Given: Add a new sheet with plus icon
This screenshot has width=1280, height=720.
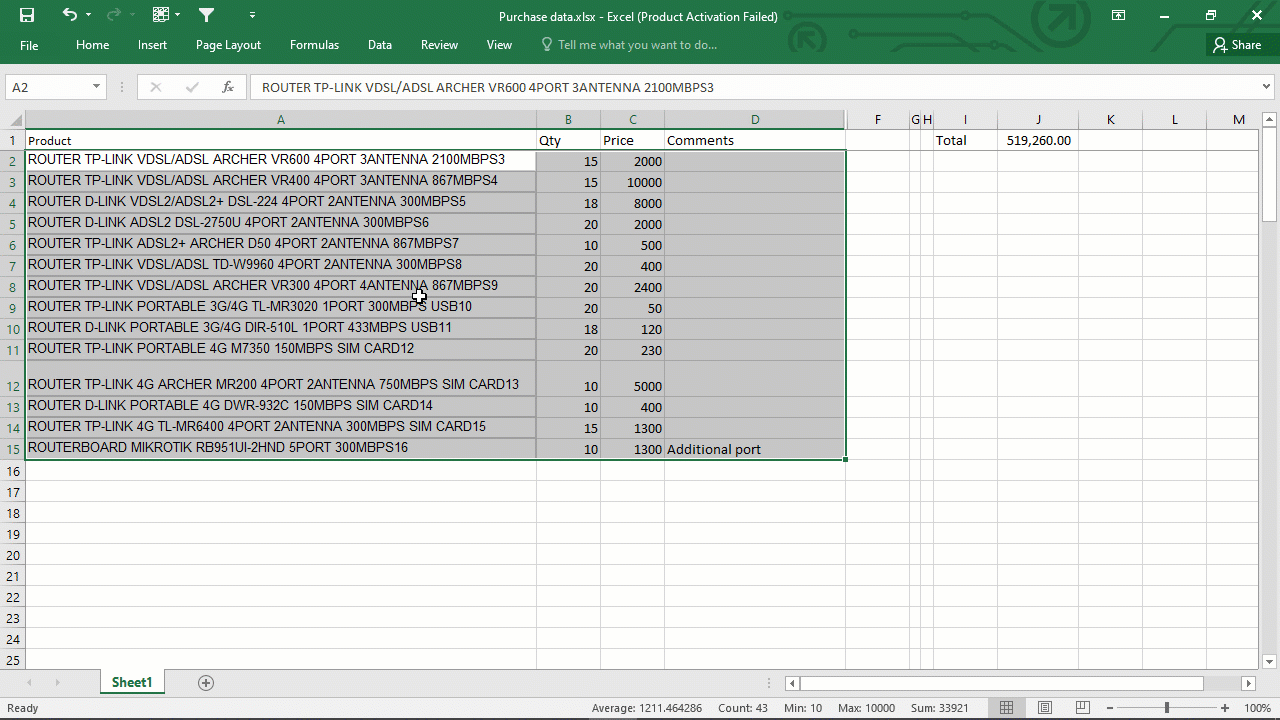Looking at the screenshot, I should [x=206, y=683].
